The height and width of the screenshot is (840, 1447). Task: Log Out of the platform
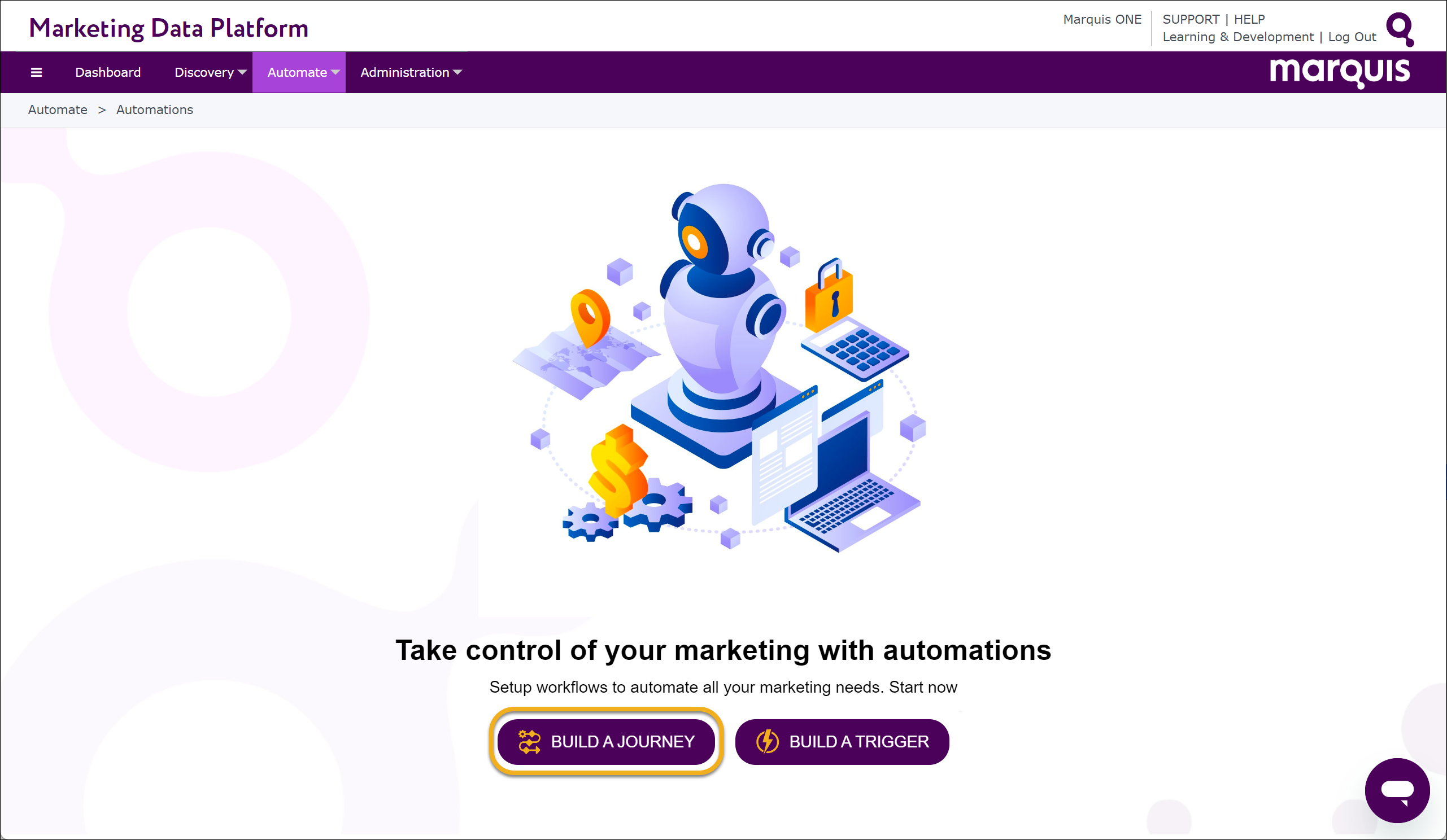tap(1352, 37)
